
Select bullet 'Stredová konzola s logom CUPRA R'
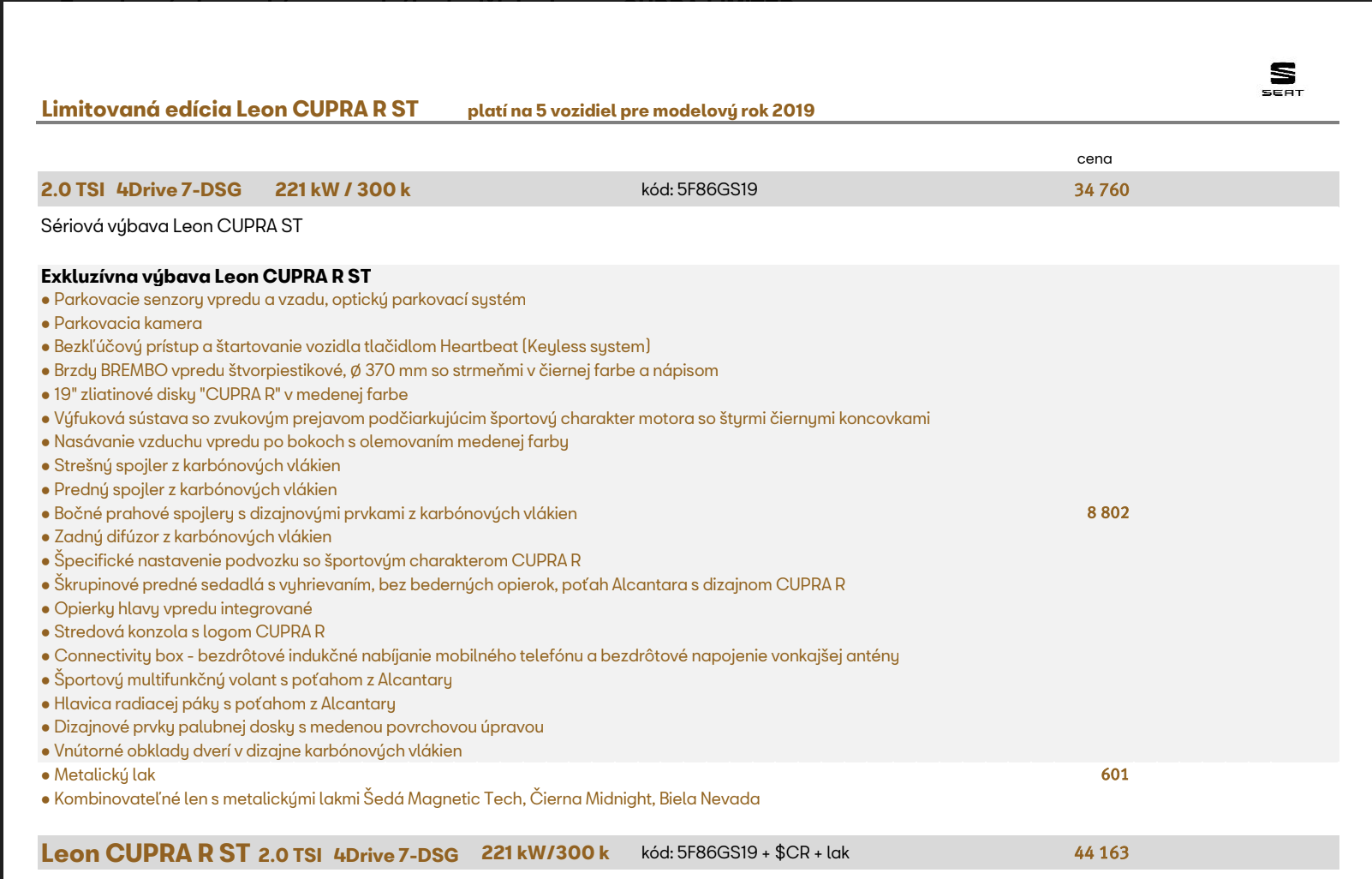point(183,632)
